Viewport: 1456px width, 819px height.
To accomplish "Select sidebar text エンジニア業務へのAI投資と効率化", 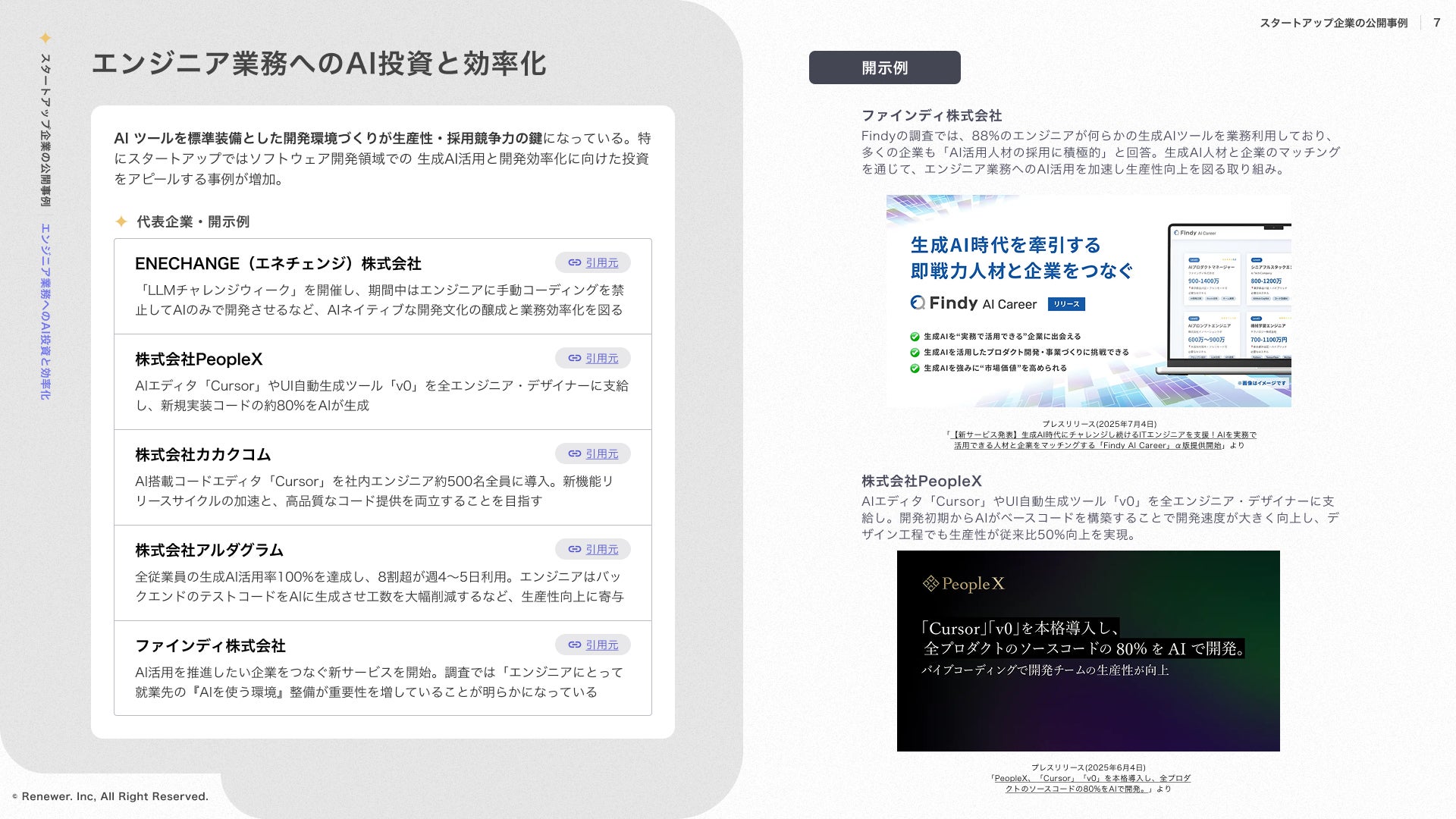I will point(45,311).
